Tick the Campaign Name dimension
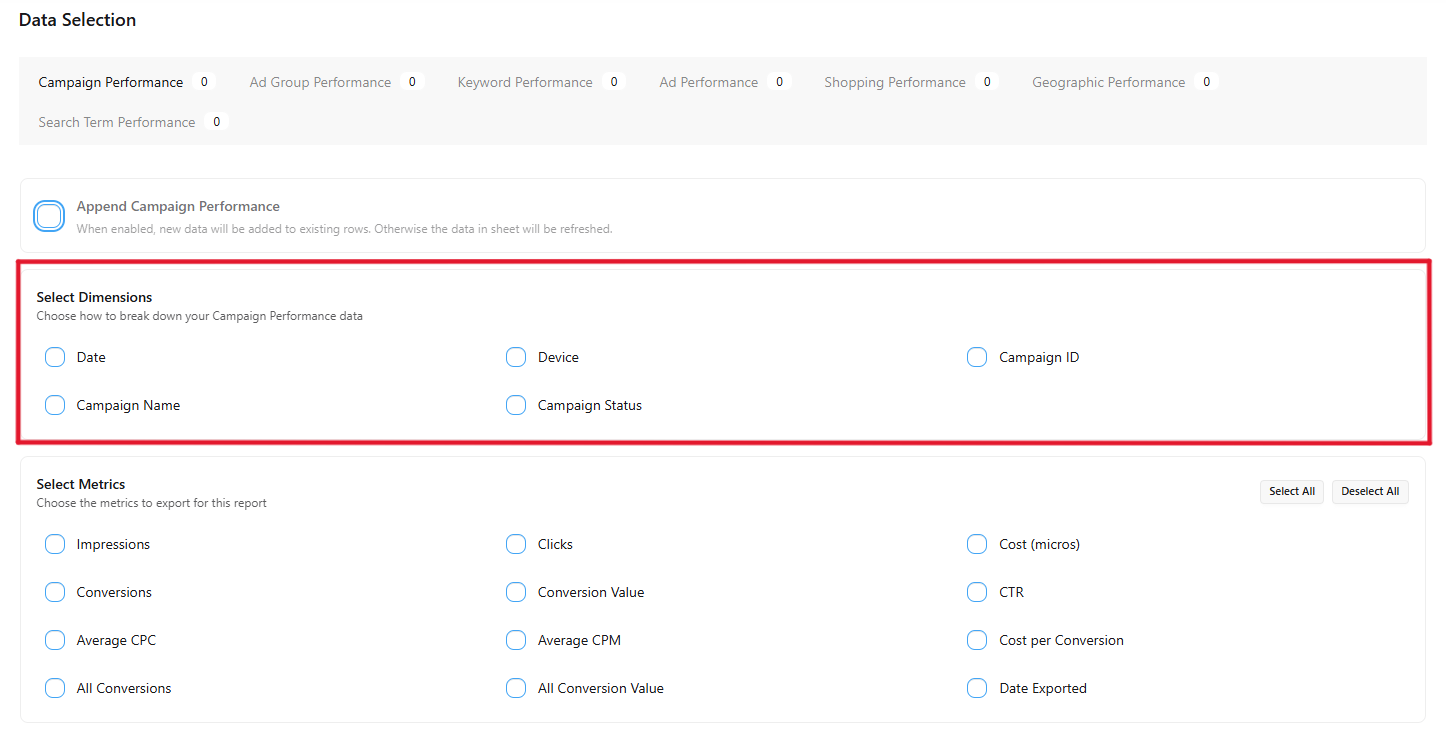The image size is (1446, 738). [x=55, y=405]
